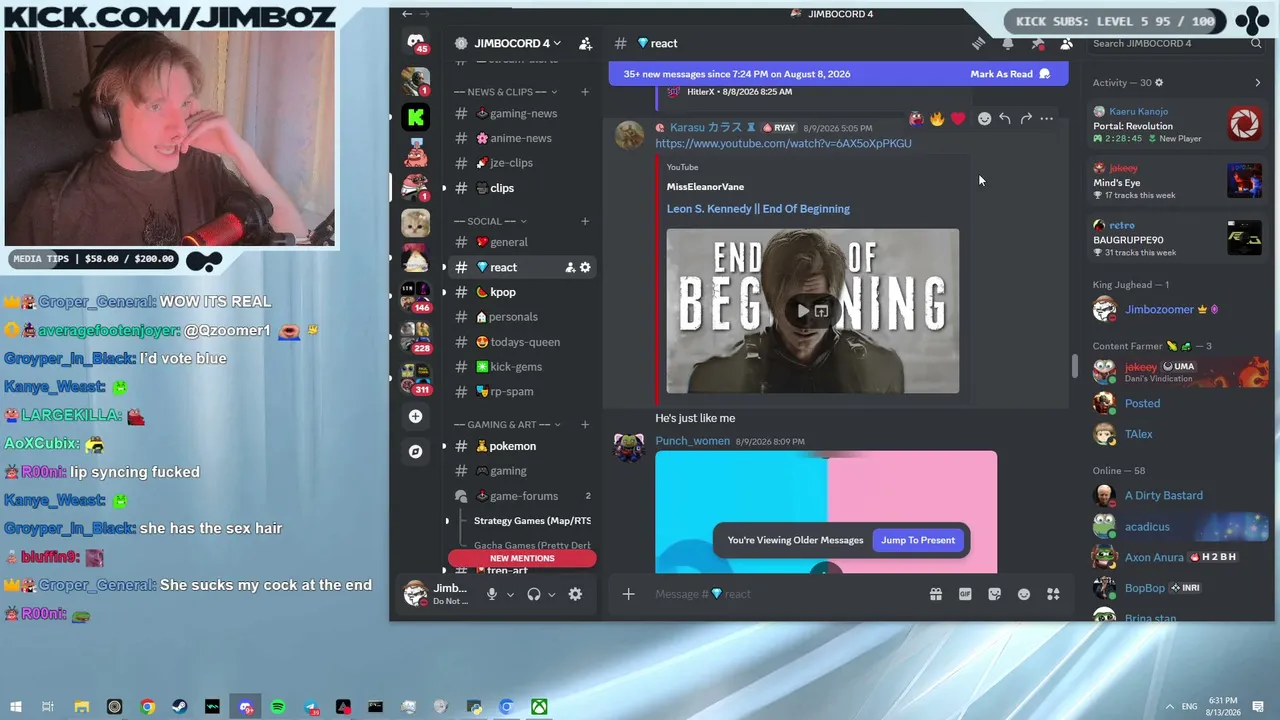
Task: Create channel in SOCIAL category
Action: coord(585,221)
